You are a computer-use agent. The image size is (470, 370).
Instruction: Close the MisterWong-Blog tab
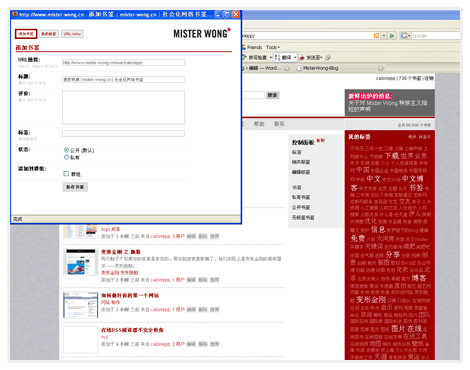[380, 68]
